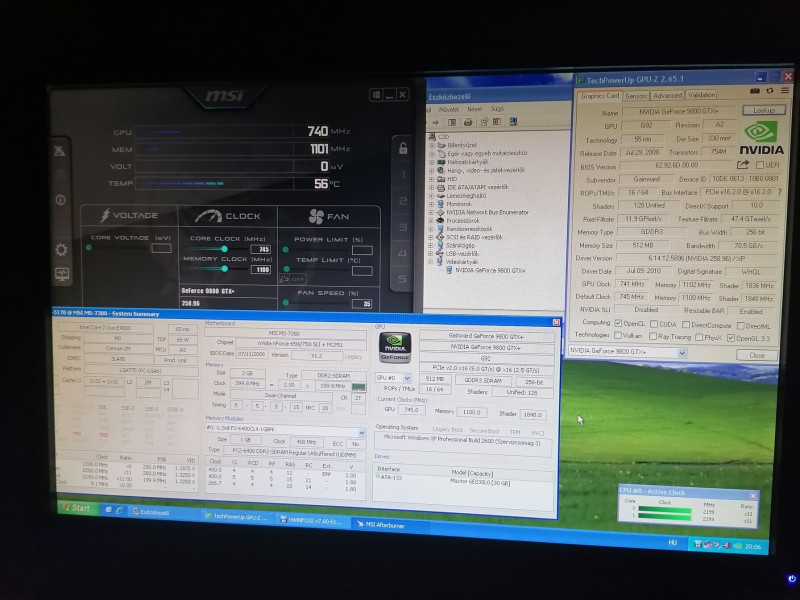
Task: Click the volume tray icon
Action: [726, 545]
